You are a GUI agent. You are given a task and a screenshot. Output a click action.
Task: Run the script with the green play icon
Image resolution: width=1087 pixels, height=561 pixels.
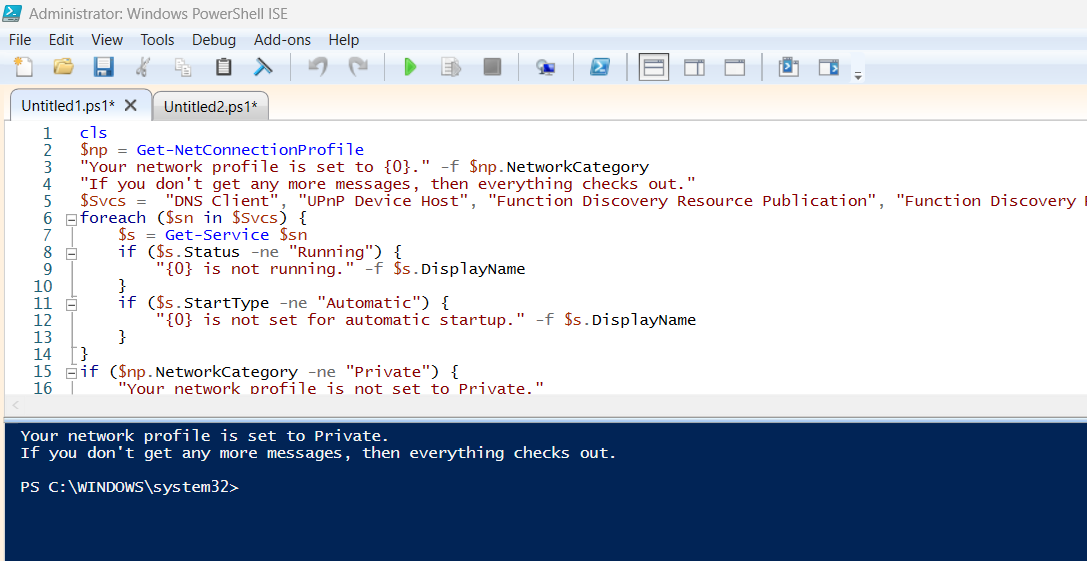pyautogui.click(x=410, y=67)
